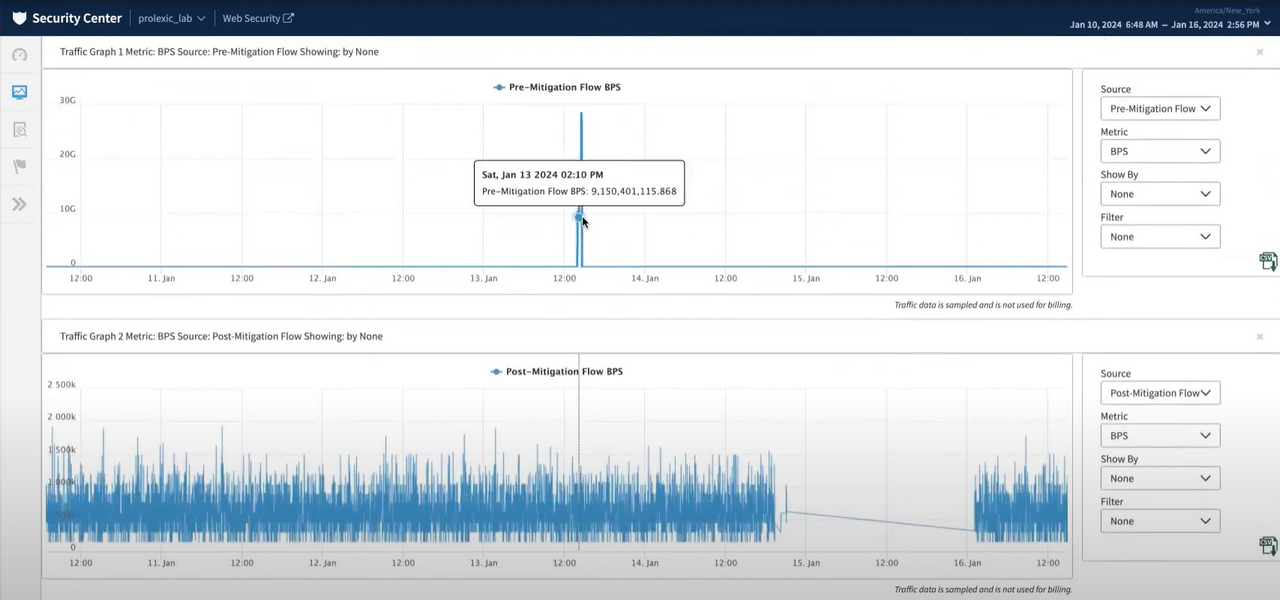Select the dashboard gauge icon in the sidebar

click(19, 54)
